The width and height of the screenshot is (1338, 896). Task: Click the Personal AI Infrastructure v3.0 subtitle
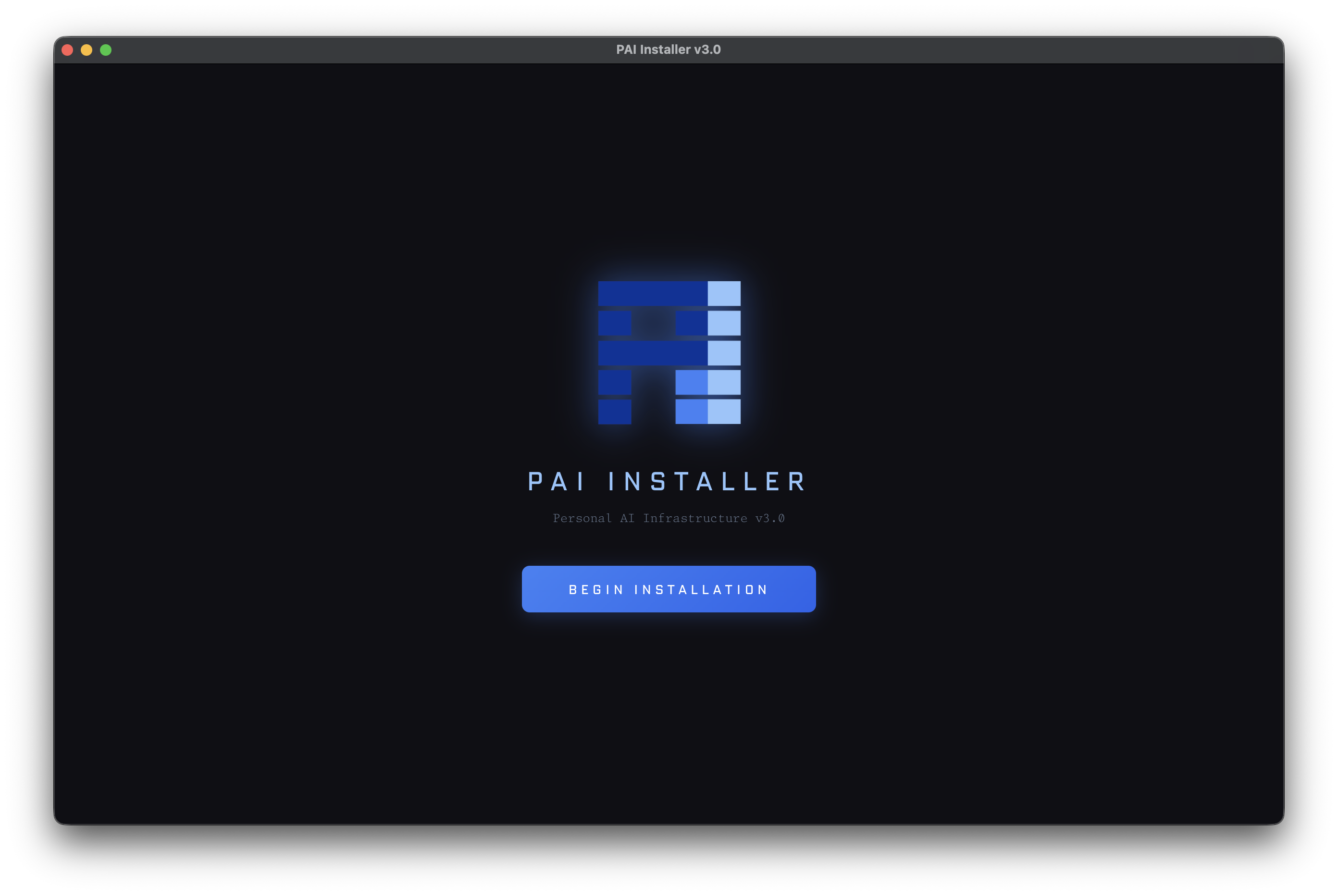[x=669, y=518]
